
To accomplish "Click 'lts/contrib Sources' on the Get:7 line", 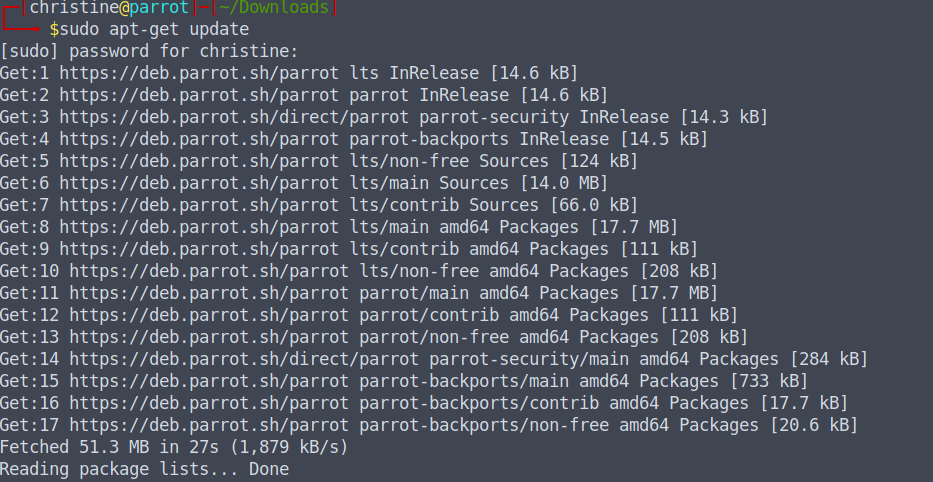I will [x=444, y=205].
